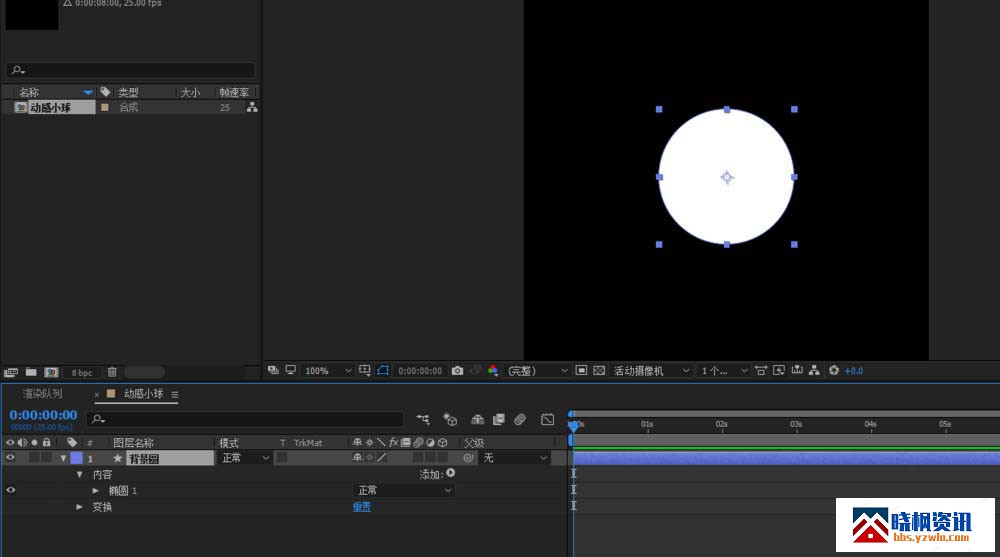
Task: Solo the 背景图 layer
Action: 34,457
